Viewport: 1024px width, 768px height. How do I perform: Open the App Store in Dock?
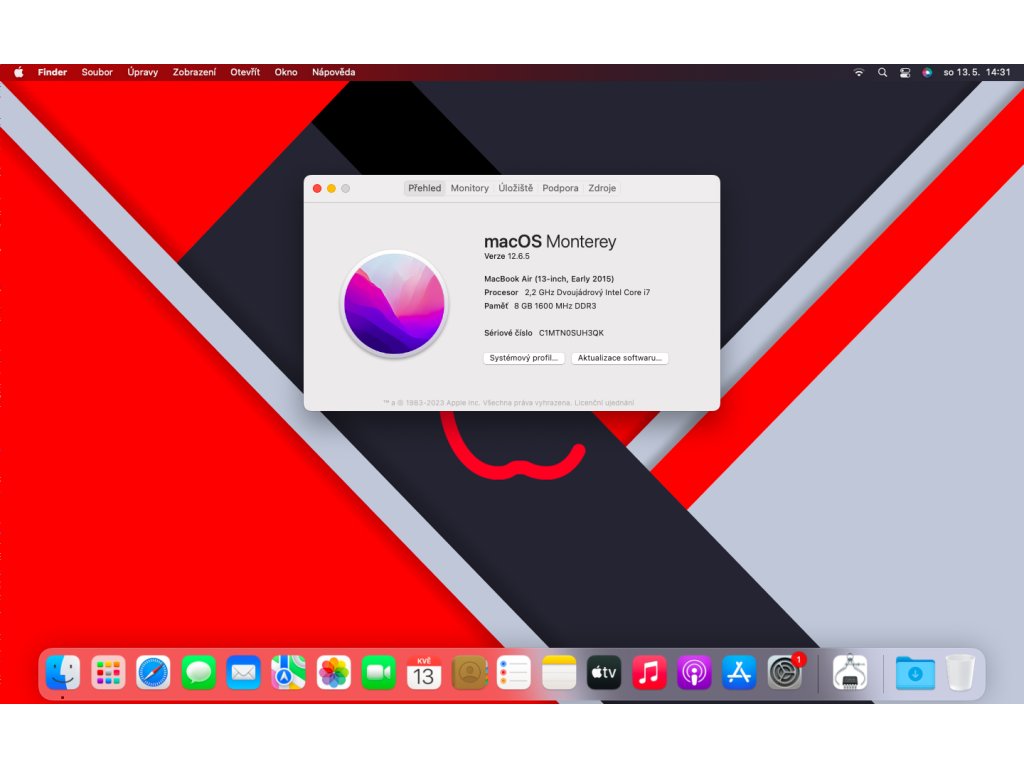tap(739, 673)
